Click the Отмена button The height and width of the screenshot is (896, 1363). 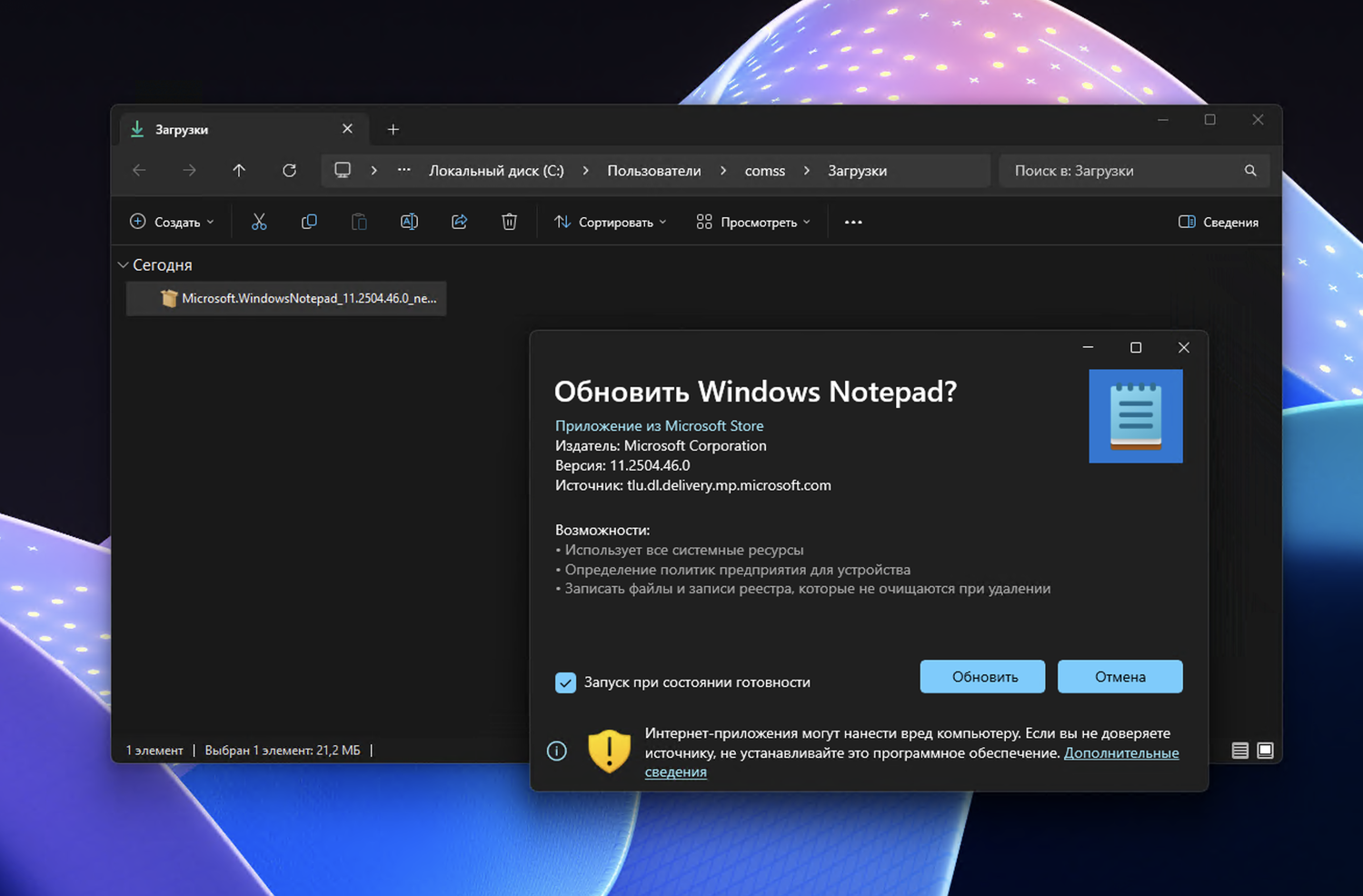click(x=1120, y=677)
